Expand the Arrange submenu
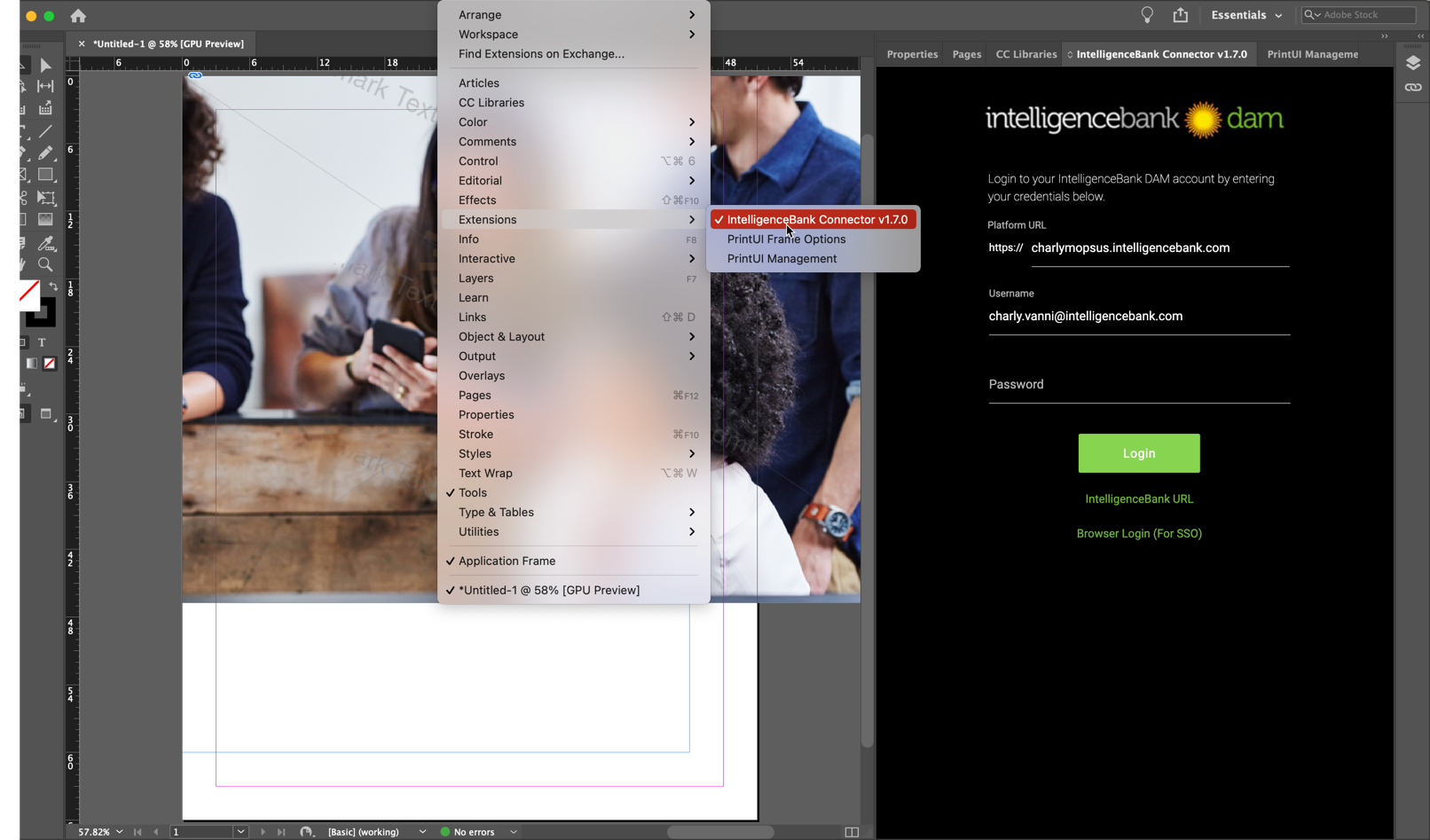 pos(574,15)
